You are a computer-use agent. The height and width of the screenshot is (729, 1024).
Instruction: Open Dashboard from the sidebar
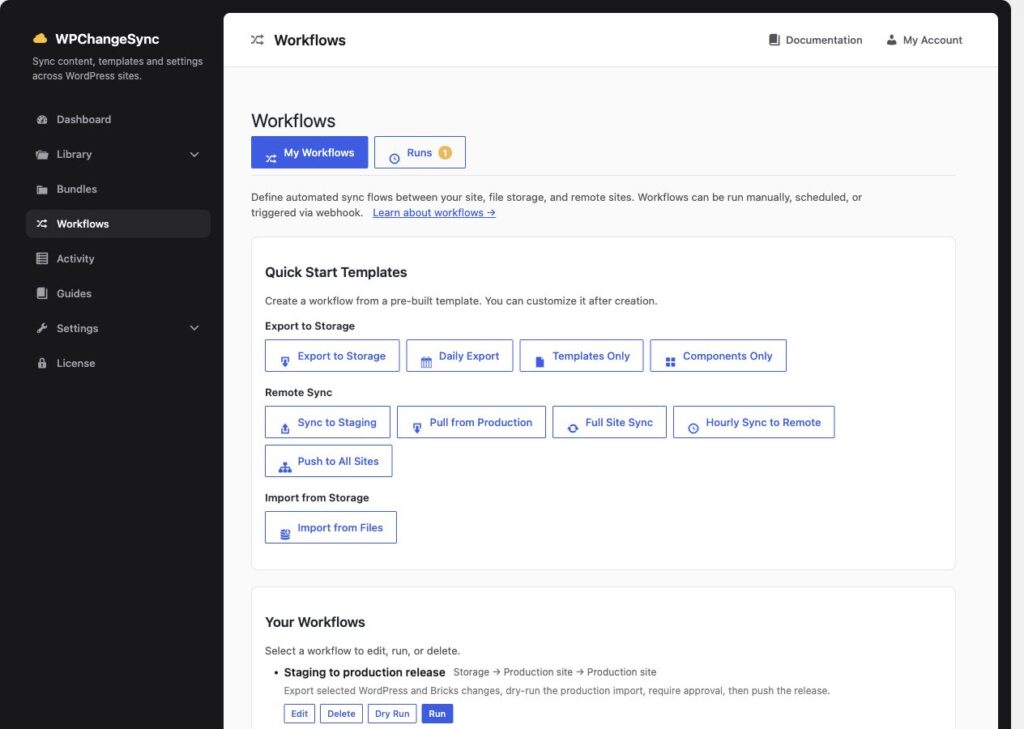118,120
